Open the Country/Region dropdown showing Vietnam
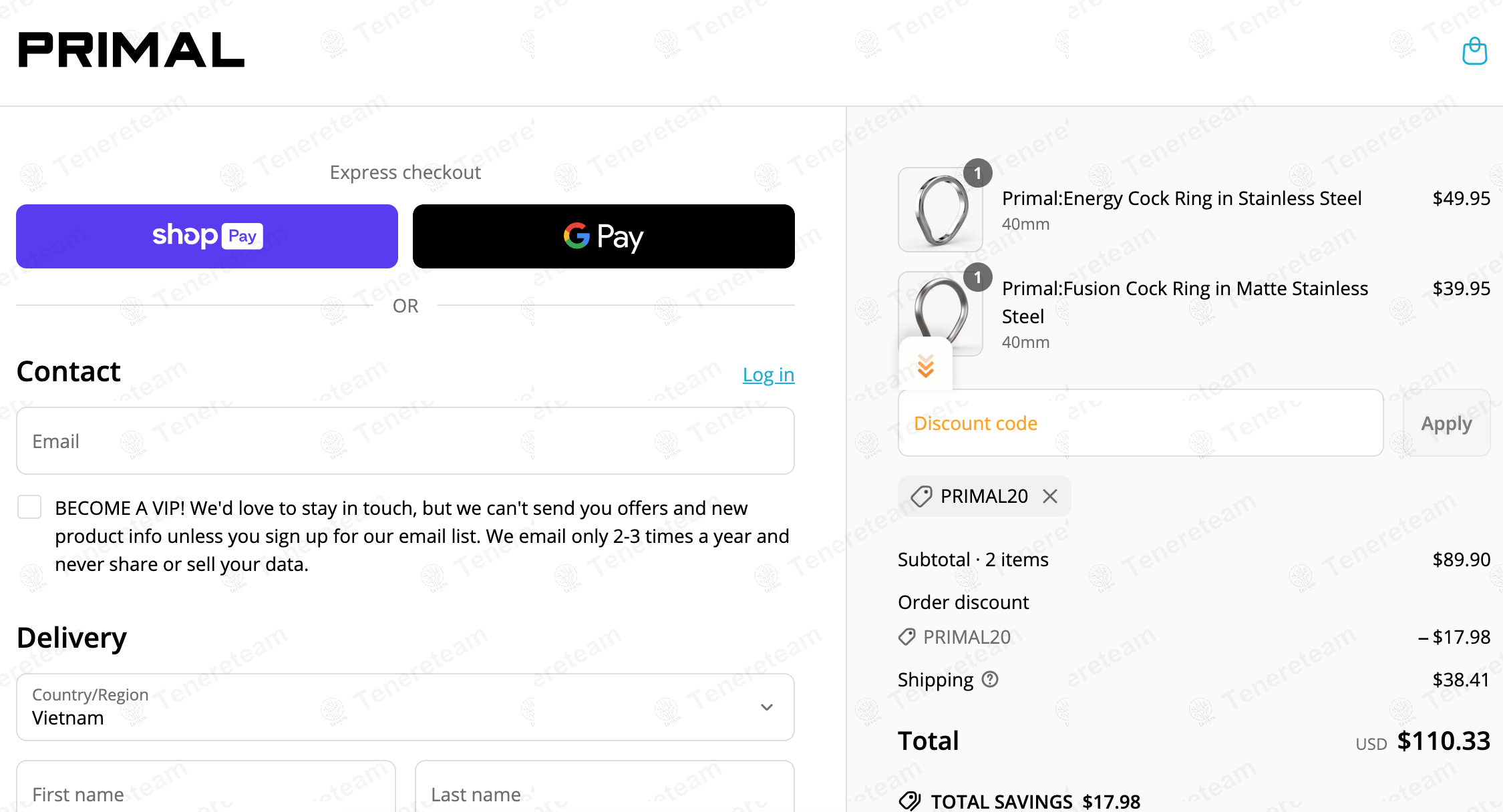The height and width of the screenshot is (812, 1503). coord(405,707)
